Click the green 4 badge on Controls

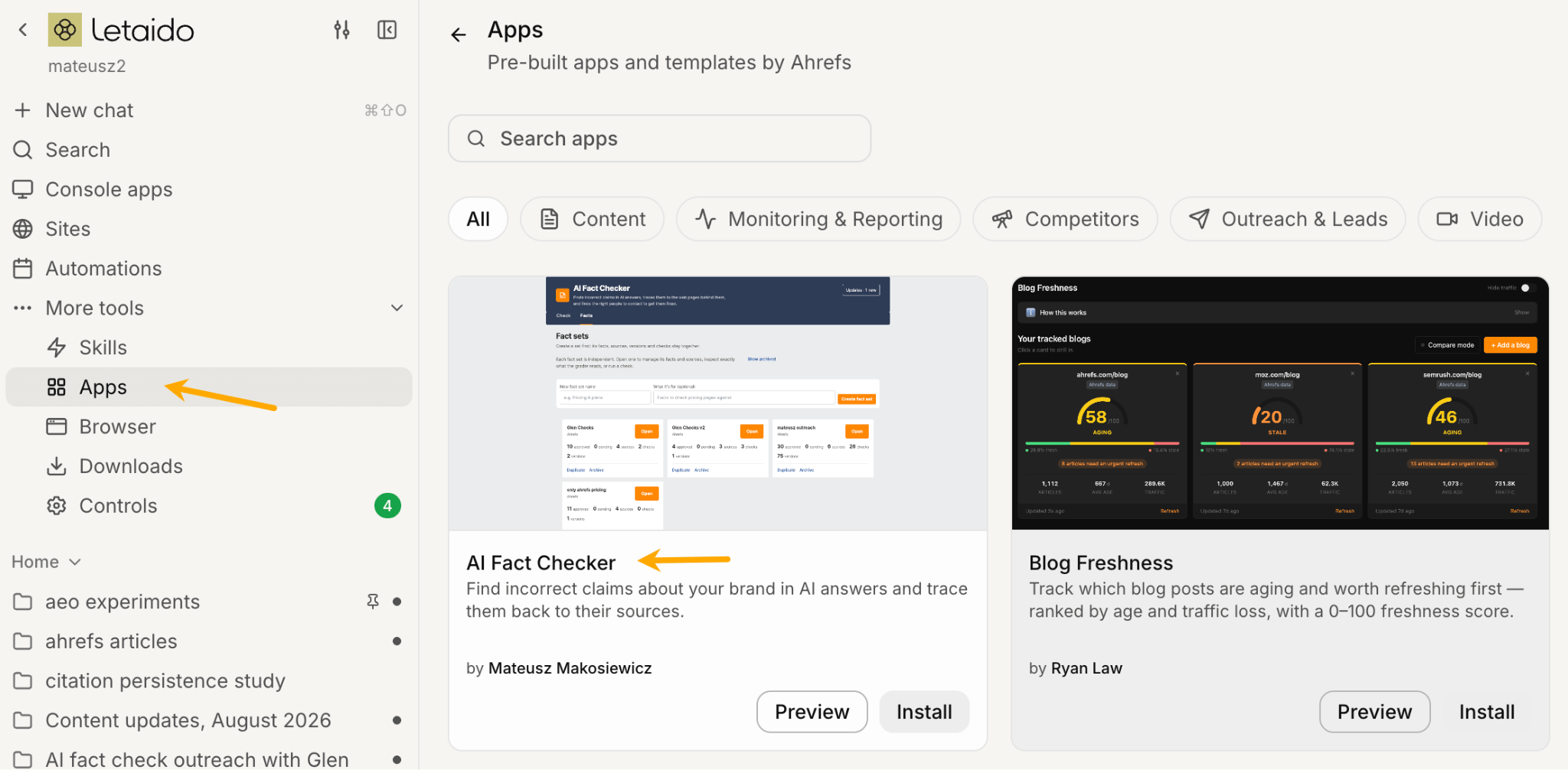click(387, 506)
